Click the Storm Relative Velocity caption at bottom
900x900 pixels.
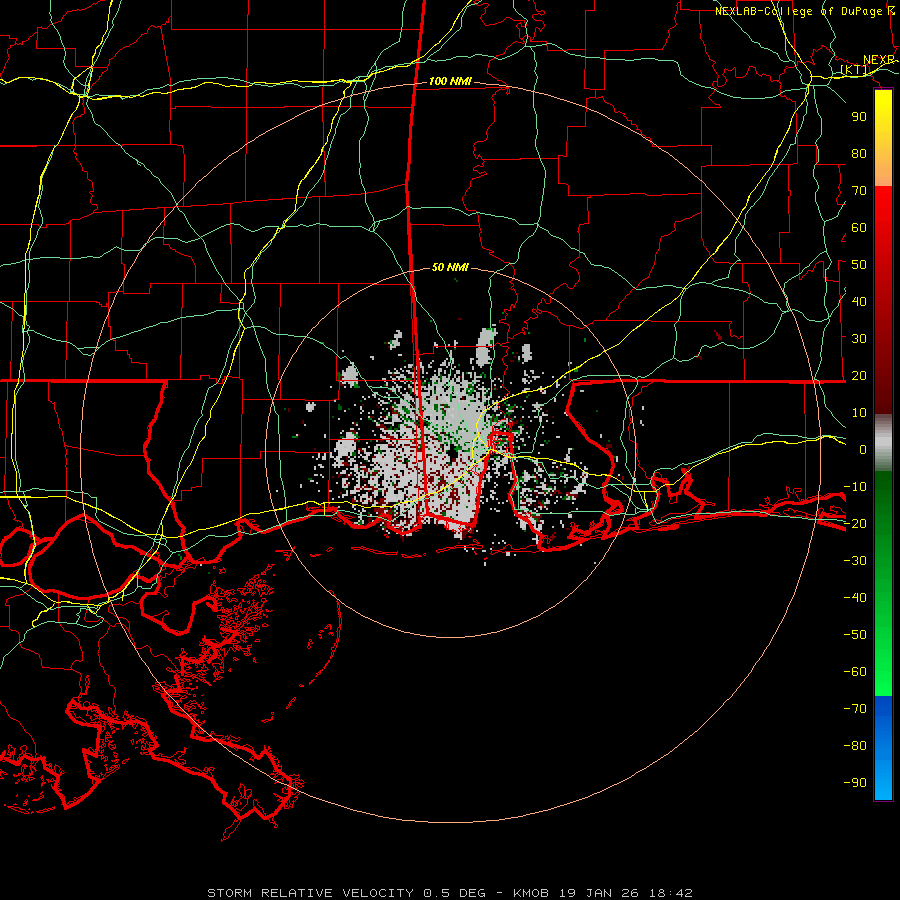450,893
